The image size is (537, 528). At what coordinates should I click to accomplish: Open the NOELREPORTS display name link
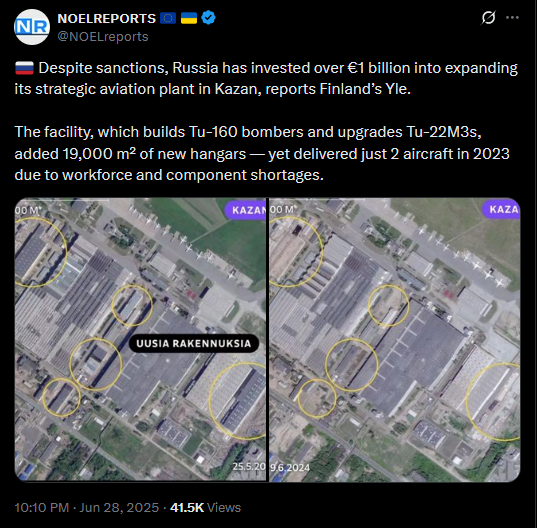tap(107, 18)
